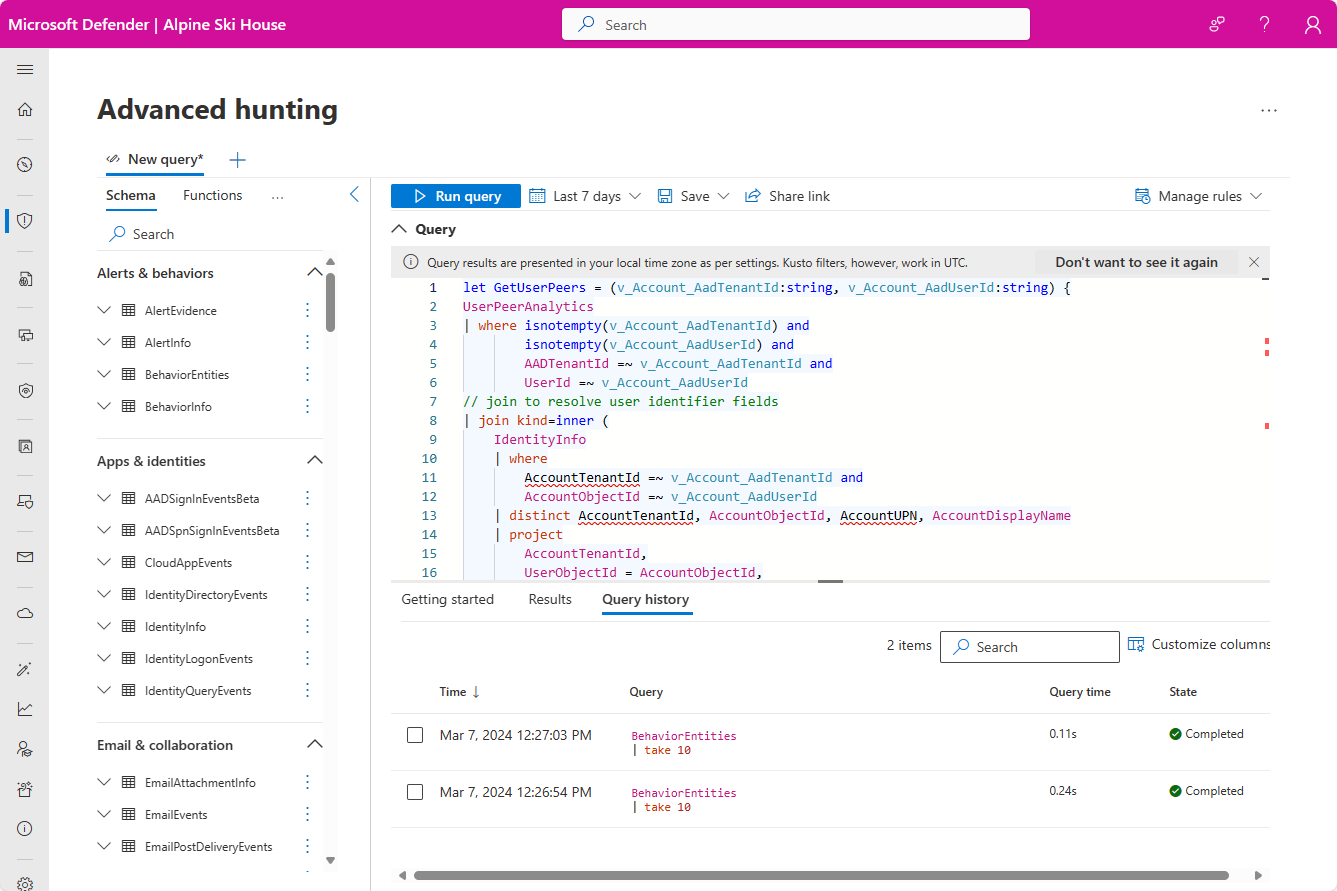Select the Reports chart icon in the sidebar

pyautogui.click(x=24, y=708)
